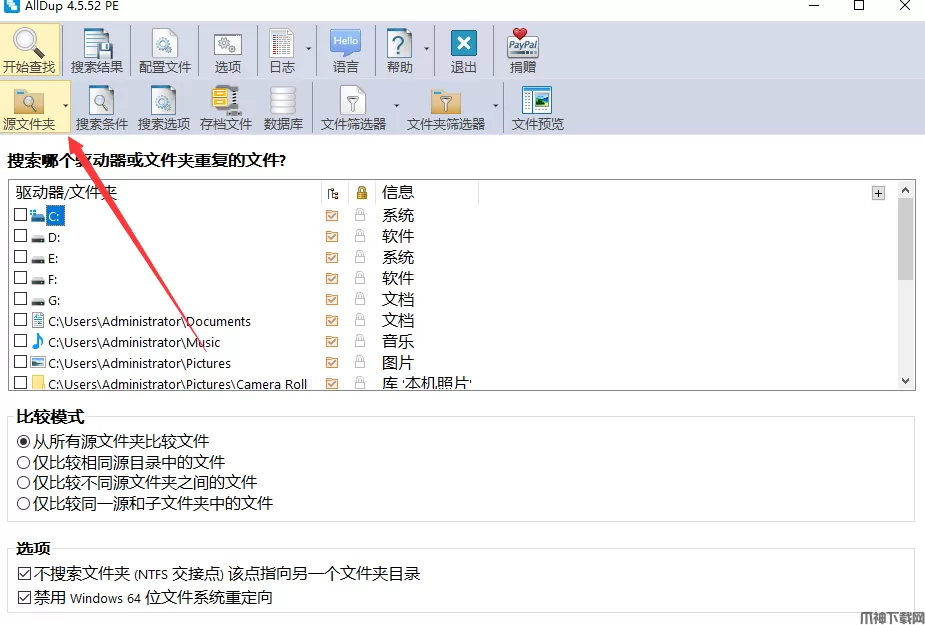Open 搜索结果 from the toolbar
925x625 pixels.
tap(97, 47)
